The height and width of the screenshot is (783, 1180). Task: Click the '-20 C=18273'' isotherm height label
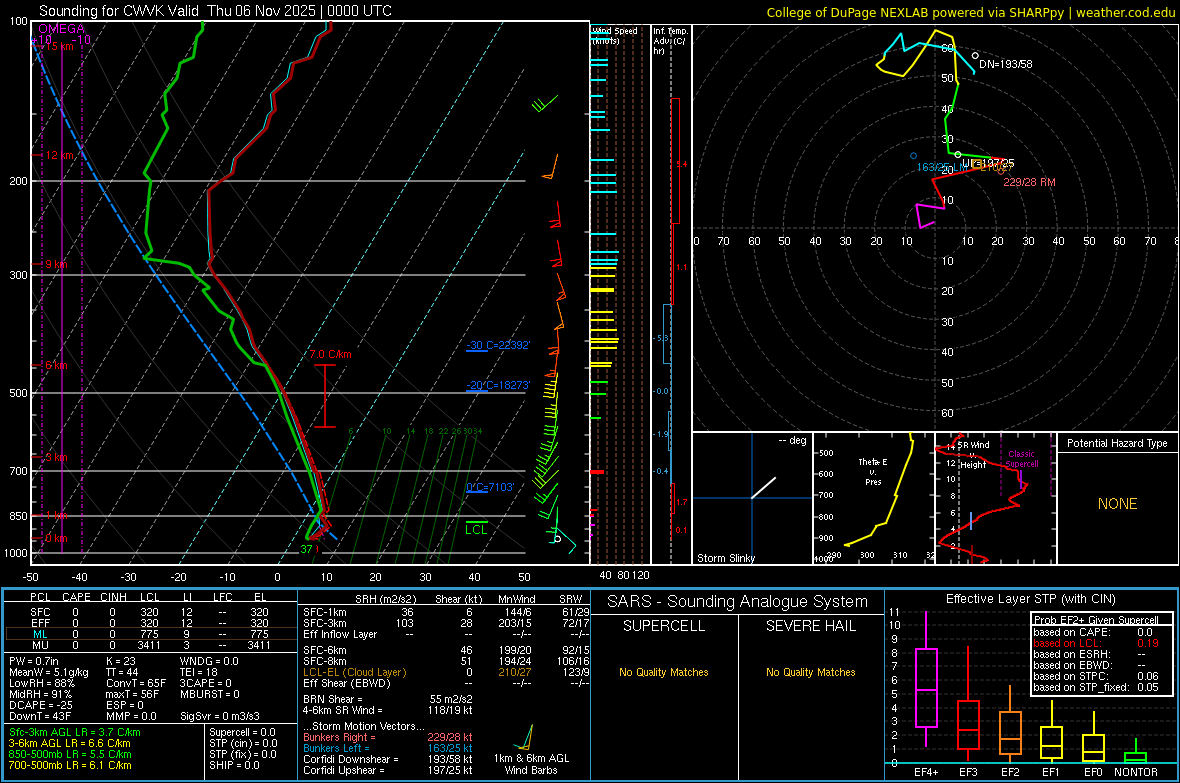(x=498, y=385)
